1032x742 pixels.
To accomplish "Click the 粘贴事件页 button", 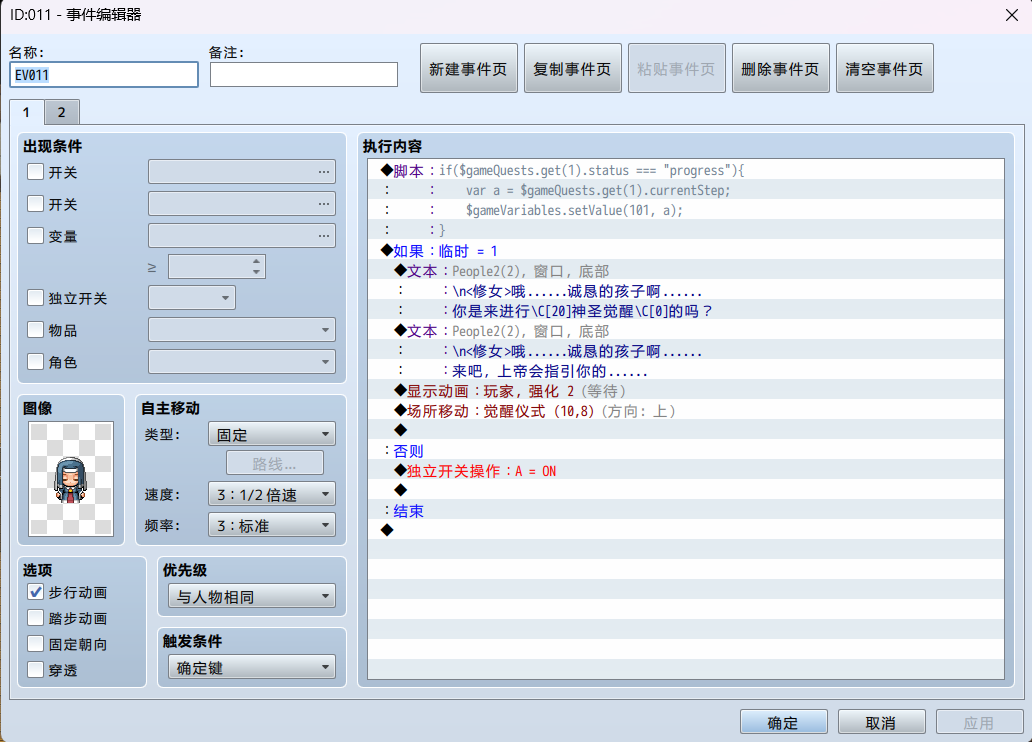I will tap(677, 68).
